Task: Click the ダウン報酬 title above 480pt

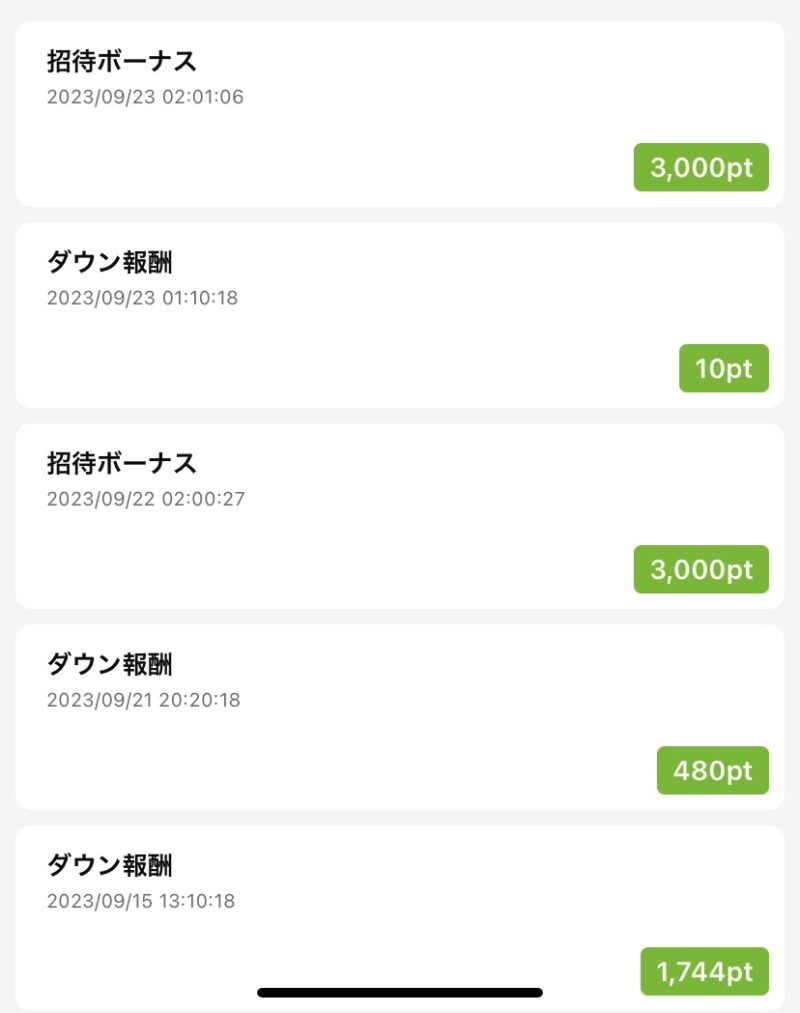Action: coord(110,664)
